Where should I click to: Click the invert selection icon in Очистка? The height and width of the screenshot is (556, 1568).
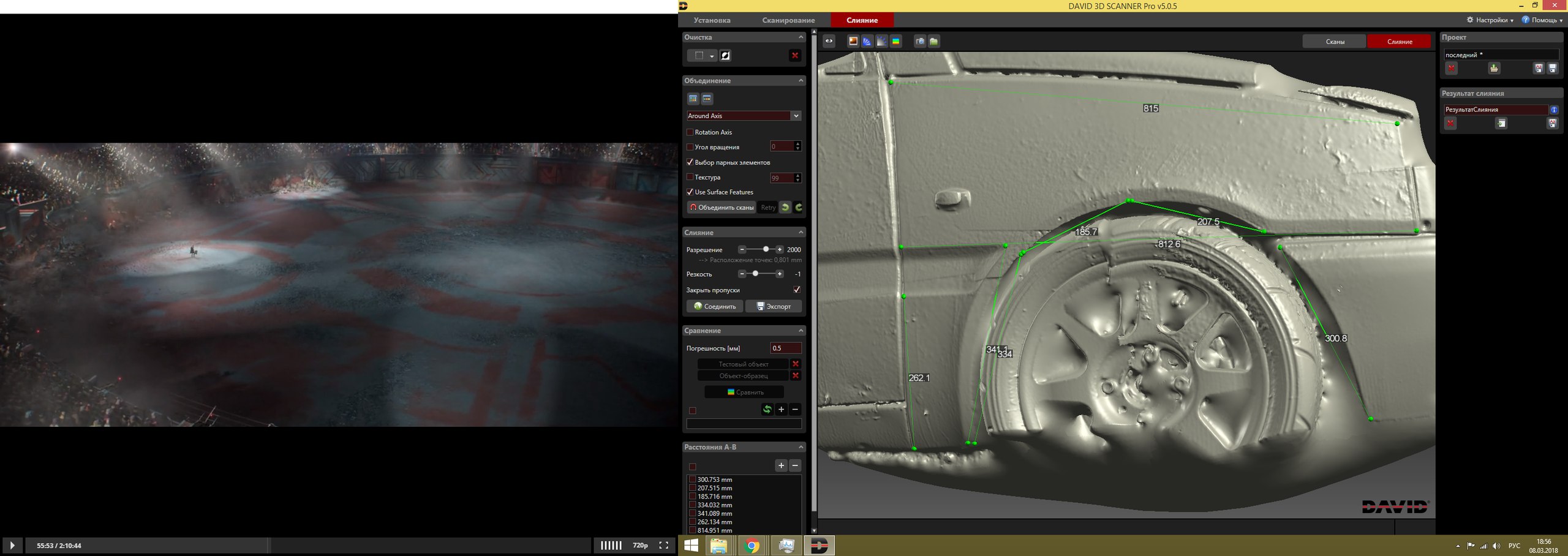click(725, 56)
